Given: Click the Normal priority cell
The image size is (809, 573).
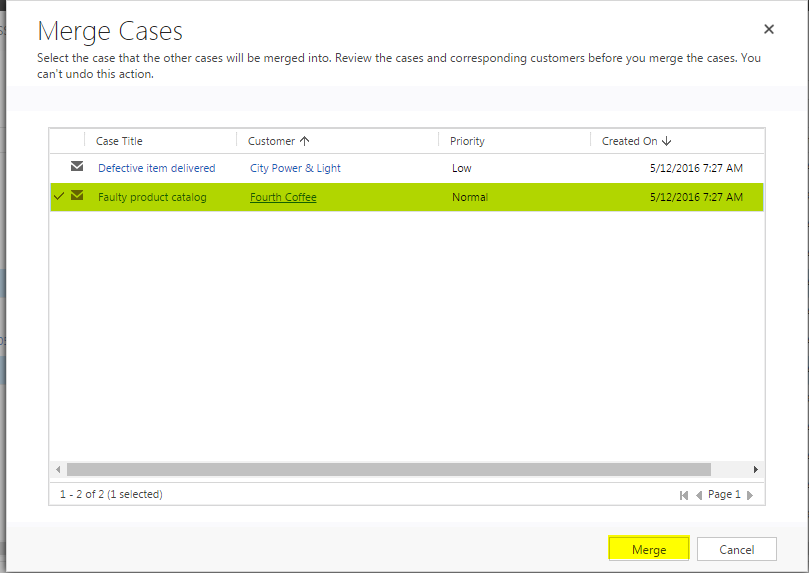Looking at the screenshot, I should coord(470,197).
